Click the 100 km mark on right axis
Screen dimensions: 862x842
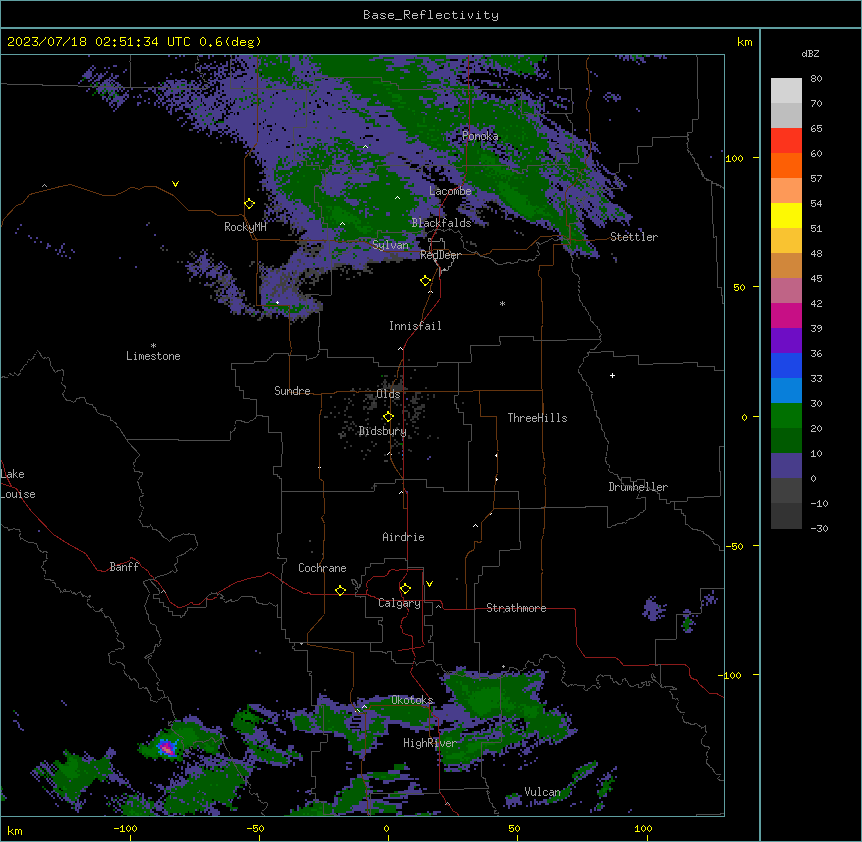coord(734,158)
